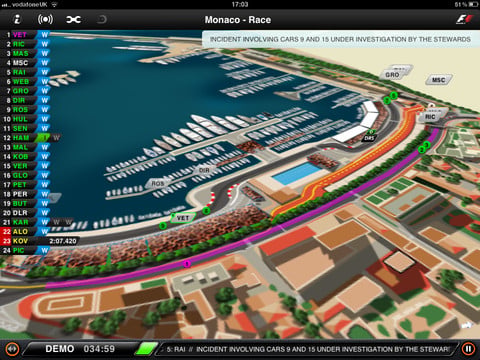This screenshot has height=360, width=480.
Task: Select the VET car label on track
Action: 182,218
